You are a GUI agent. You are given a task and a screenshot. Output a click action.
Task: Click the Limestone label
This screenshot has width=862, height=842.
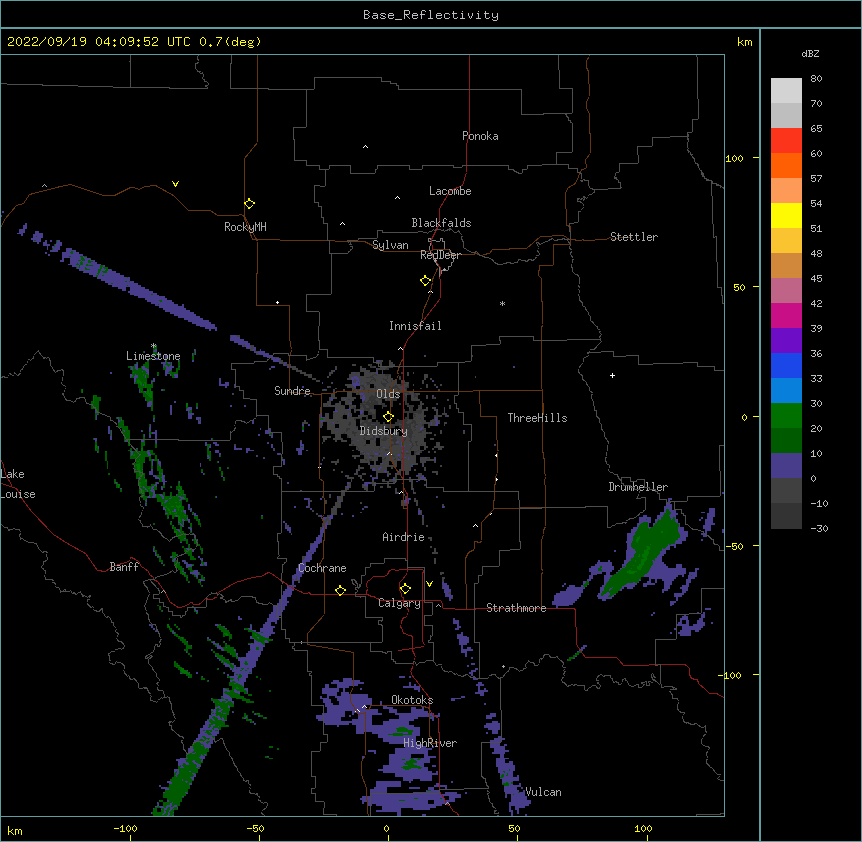tap(153, 356)
